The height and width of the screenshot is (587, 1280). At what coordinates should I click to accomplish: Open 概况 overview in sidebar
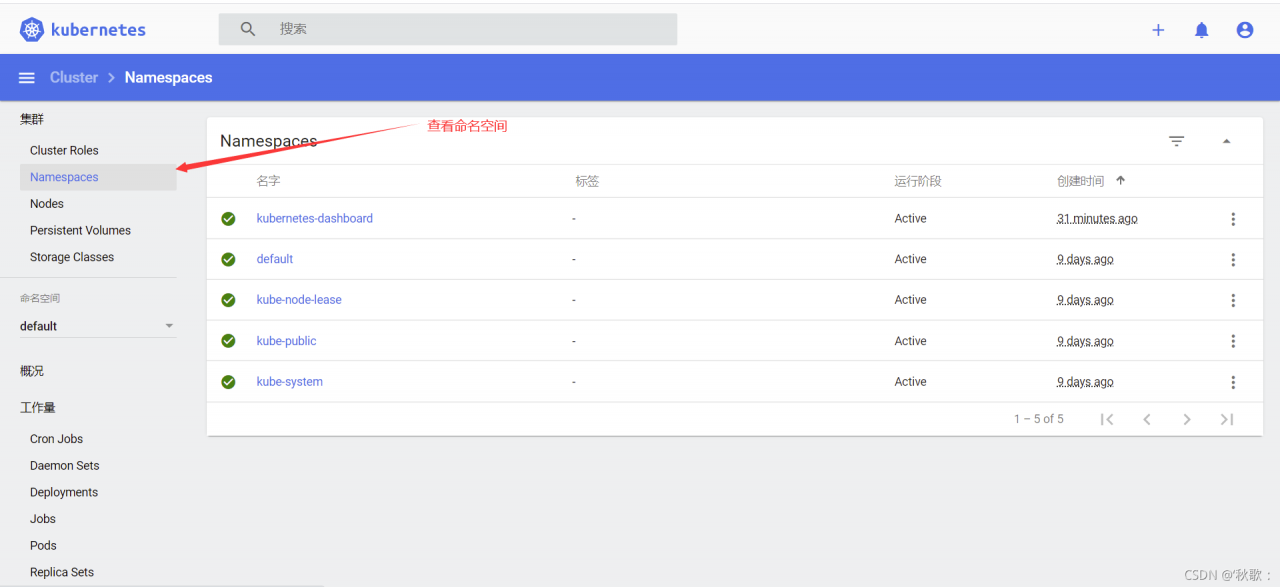coord(32,371)
